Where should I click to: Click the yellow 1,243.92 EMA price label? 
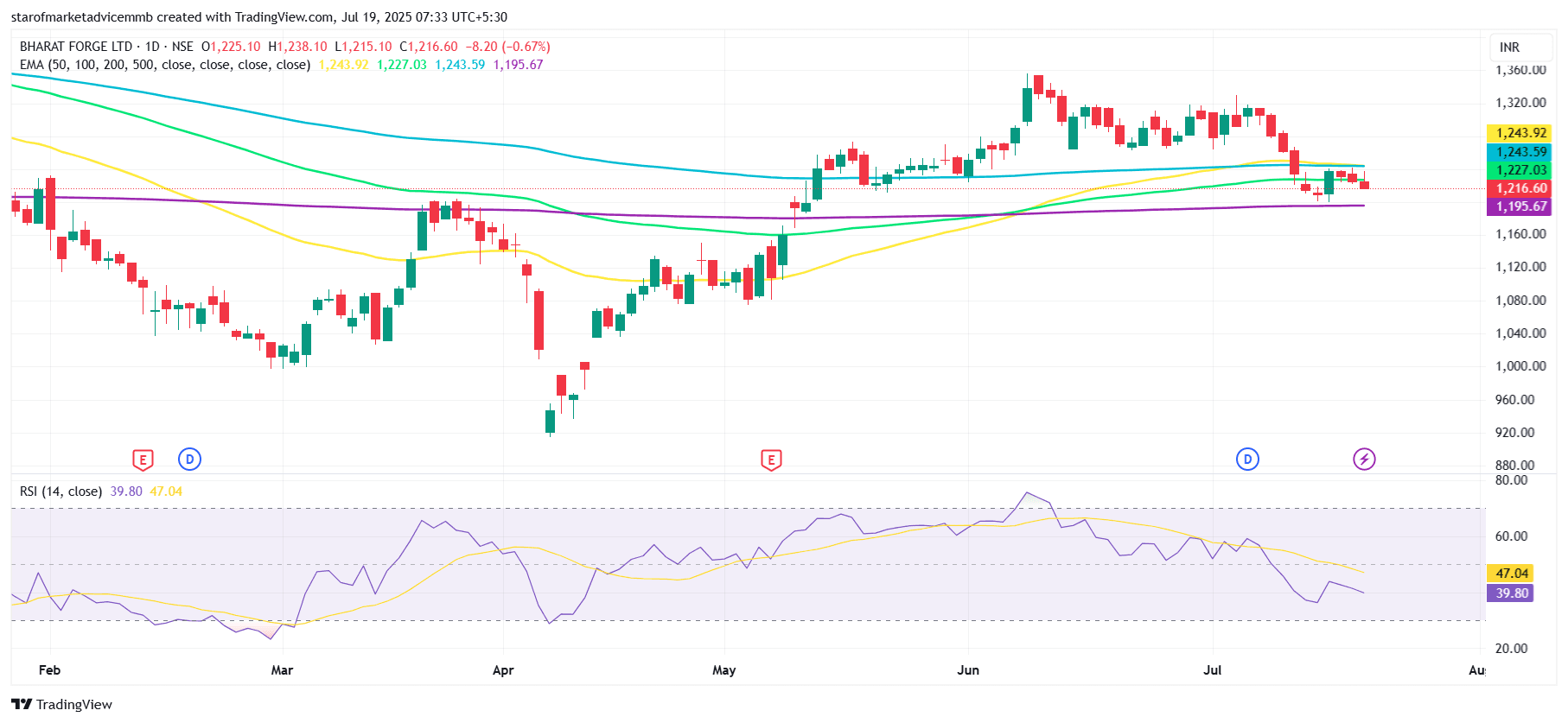pyautogui.click(x=1520, y=133)
